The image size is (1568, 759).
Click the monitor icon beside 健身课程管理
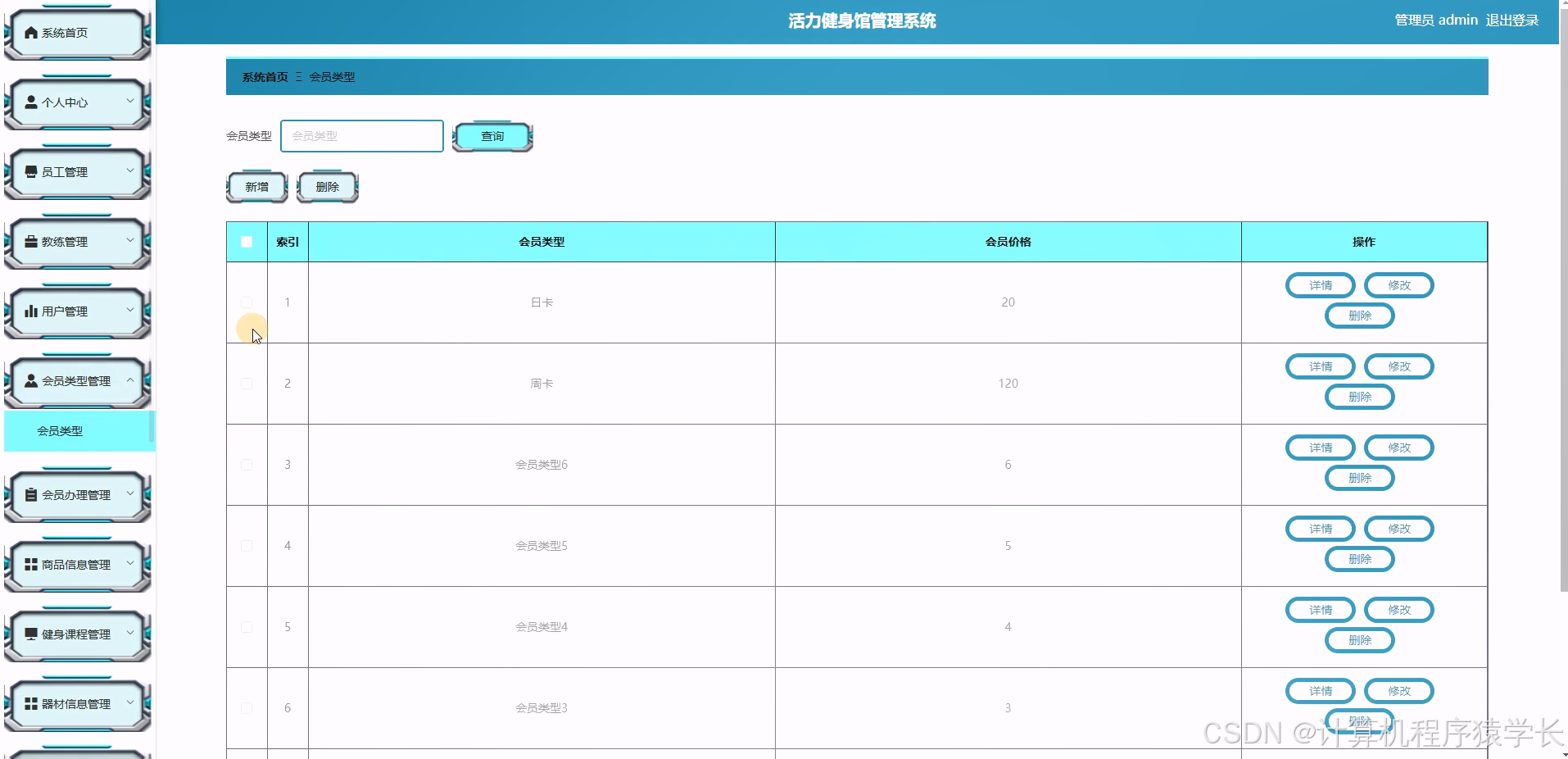[x=31, y=634]
